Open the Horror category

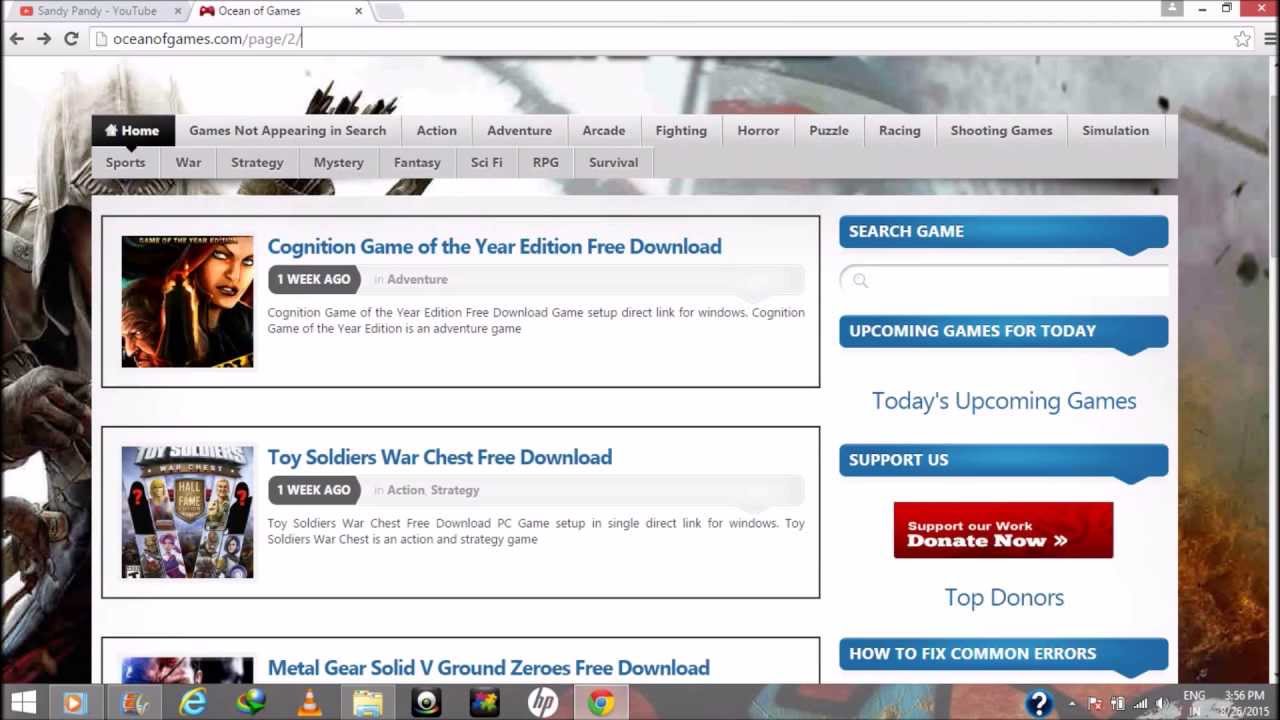(758, 130)
